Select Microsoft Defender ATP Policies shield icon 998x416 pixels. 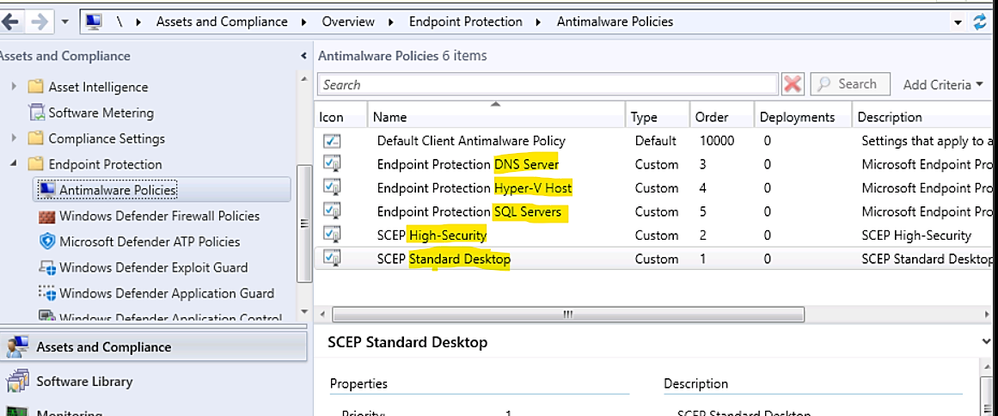(46, 242)
